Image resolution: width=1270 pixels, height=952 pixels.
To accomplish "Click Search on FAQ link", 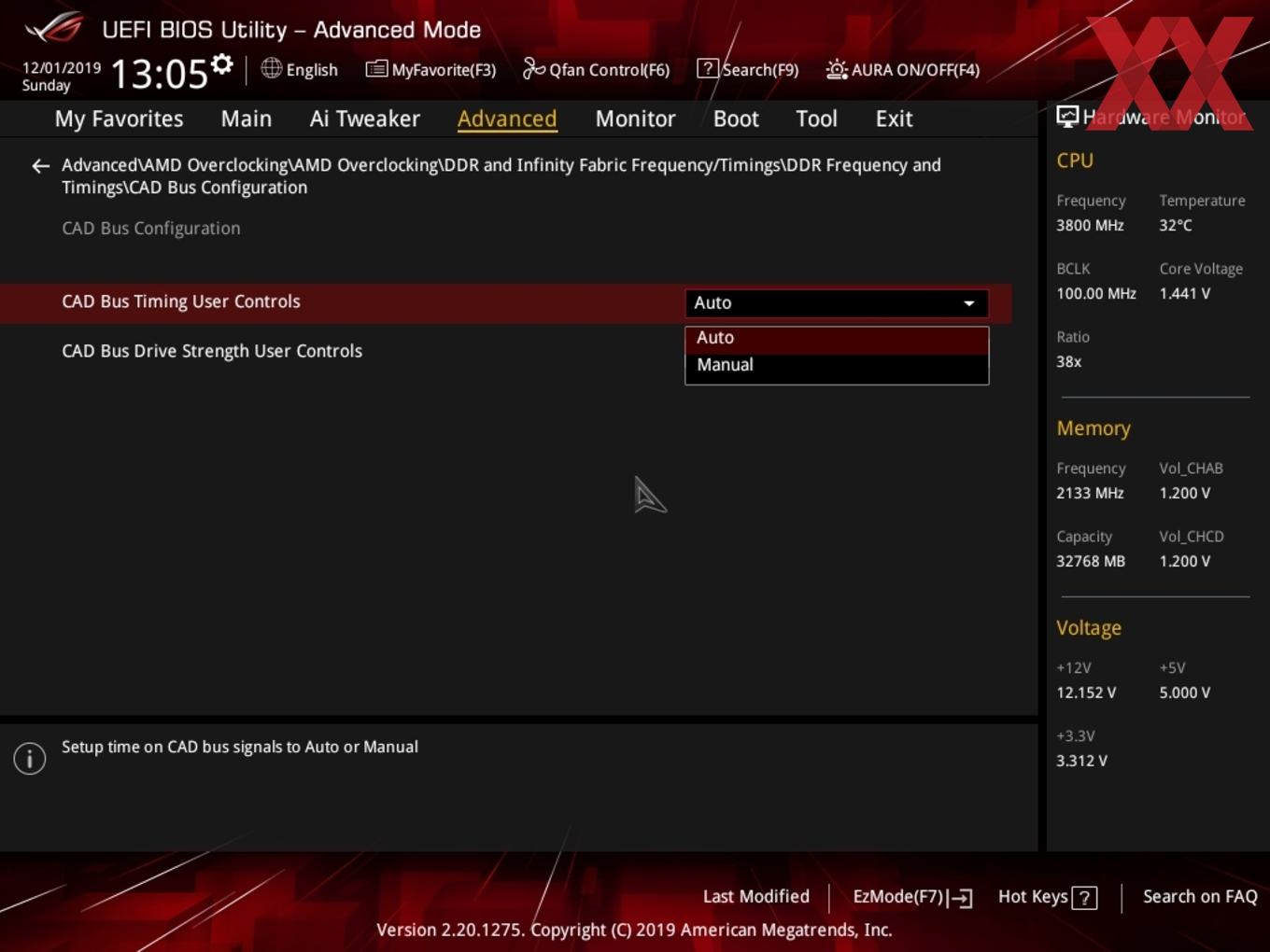I will point(1200,896).
